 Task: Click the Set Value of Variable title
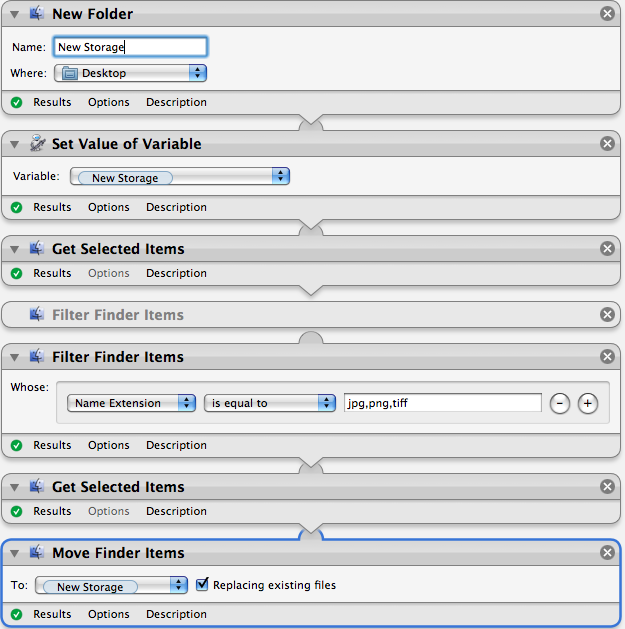click(x=127, y=144)
